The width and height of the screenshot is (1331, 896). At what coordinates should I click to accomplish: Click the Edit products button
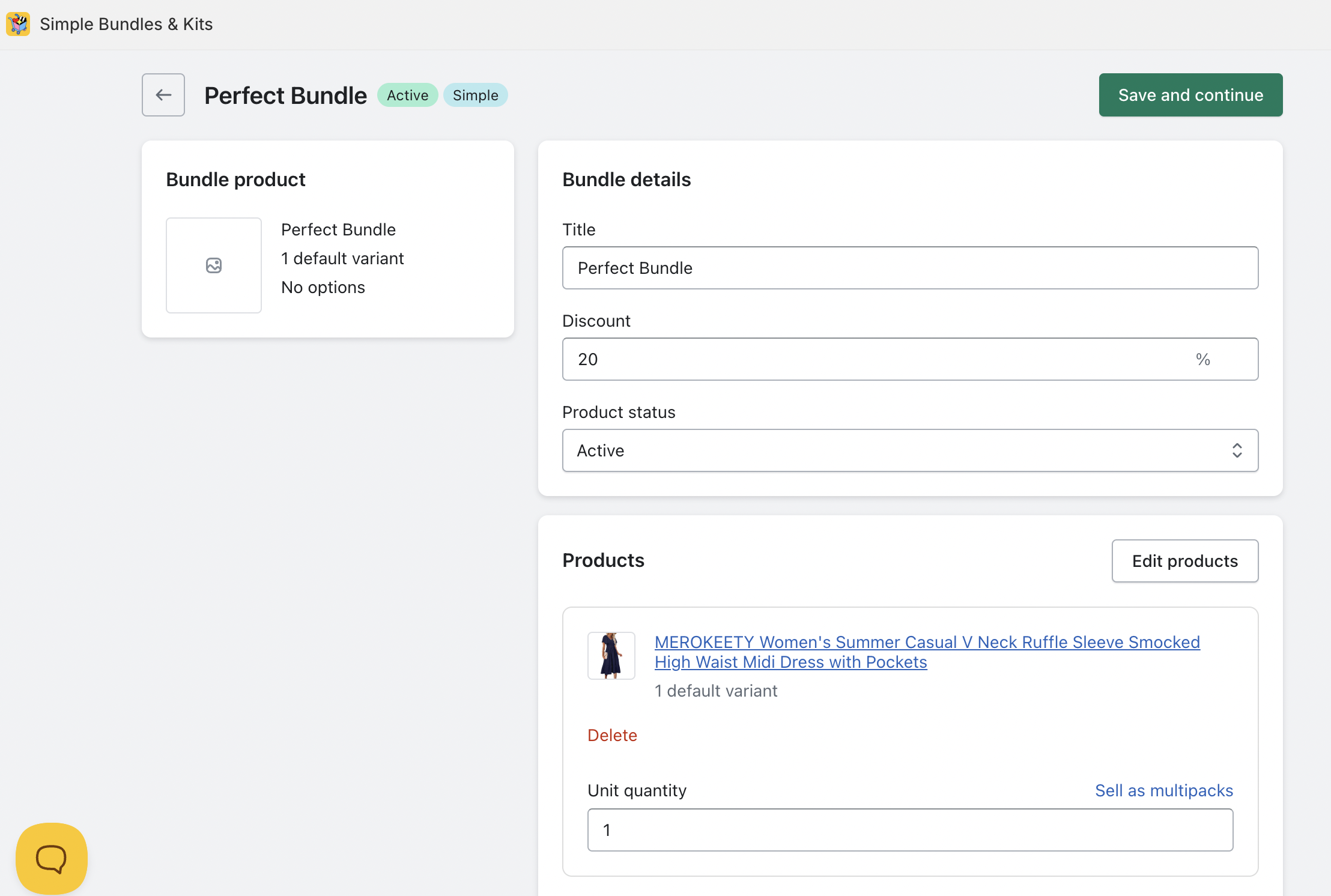1184,561
